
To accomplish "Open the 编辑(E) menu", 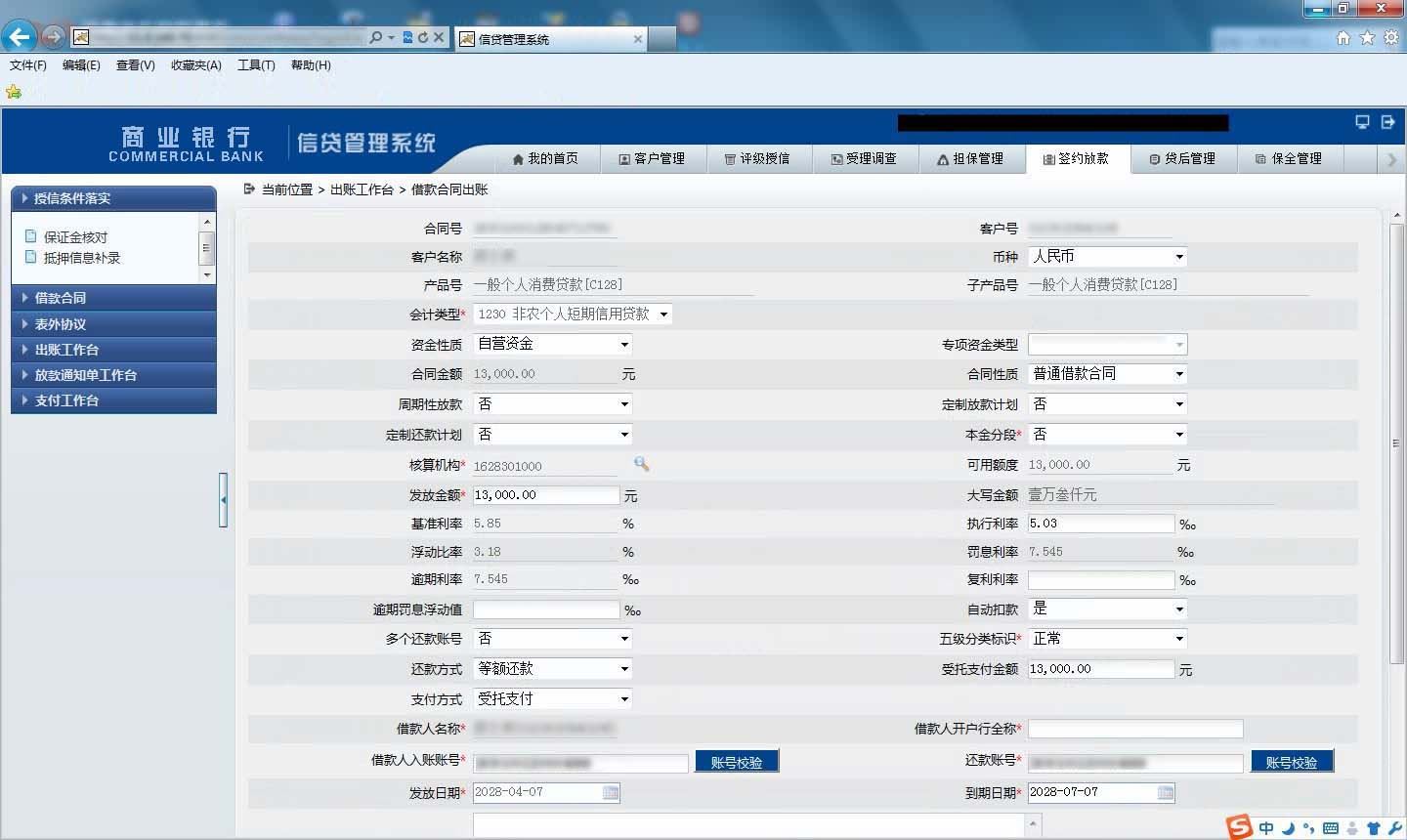I will tap(81, 65).
